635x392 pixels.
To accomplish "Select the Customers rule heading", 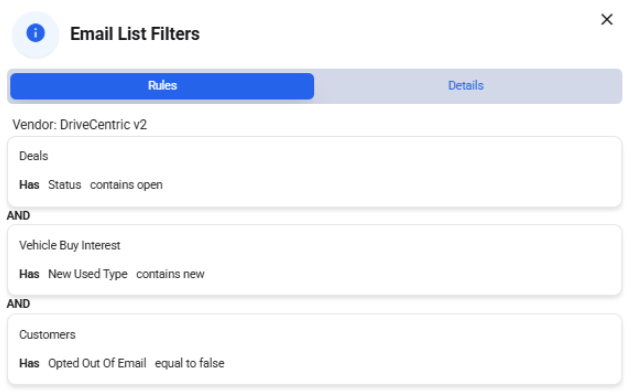I will (47, 334).
